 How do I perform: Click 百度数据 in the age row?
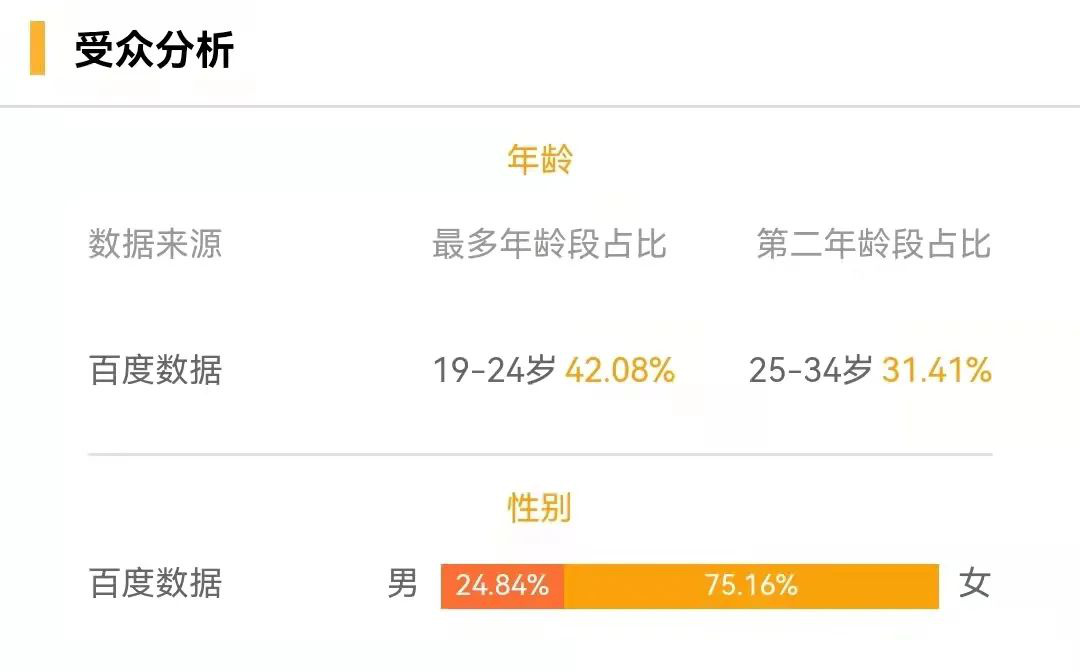point(156,370)
